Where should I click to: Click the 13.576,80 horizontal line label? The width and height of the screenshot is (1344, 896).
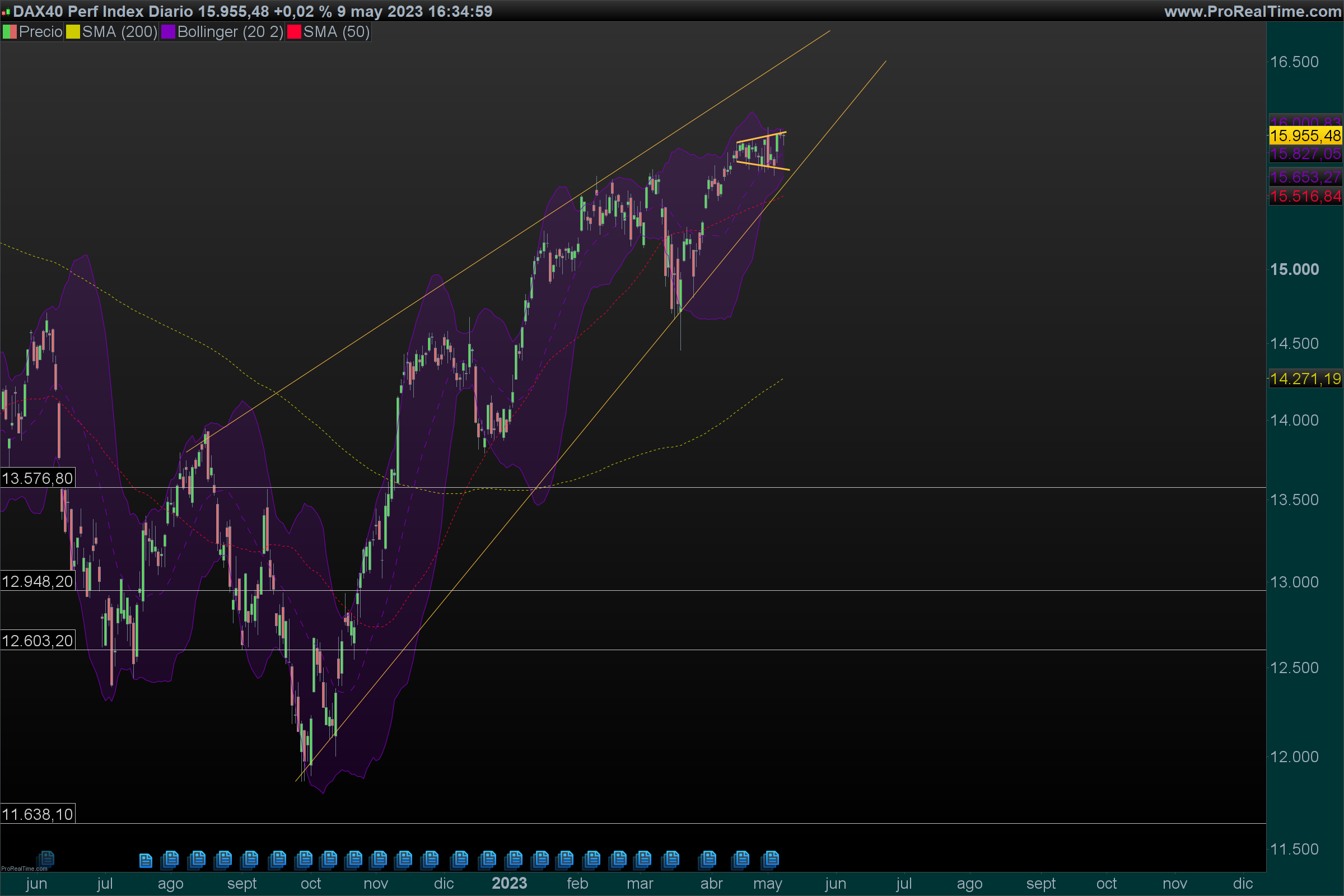(38, 478)
